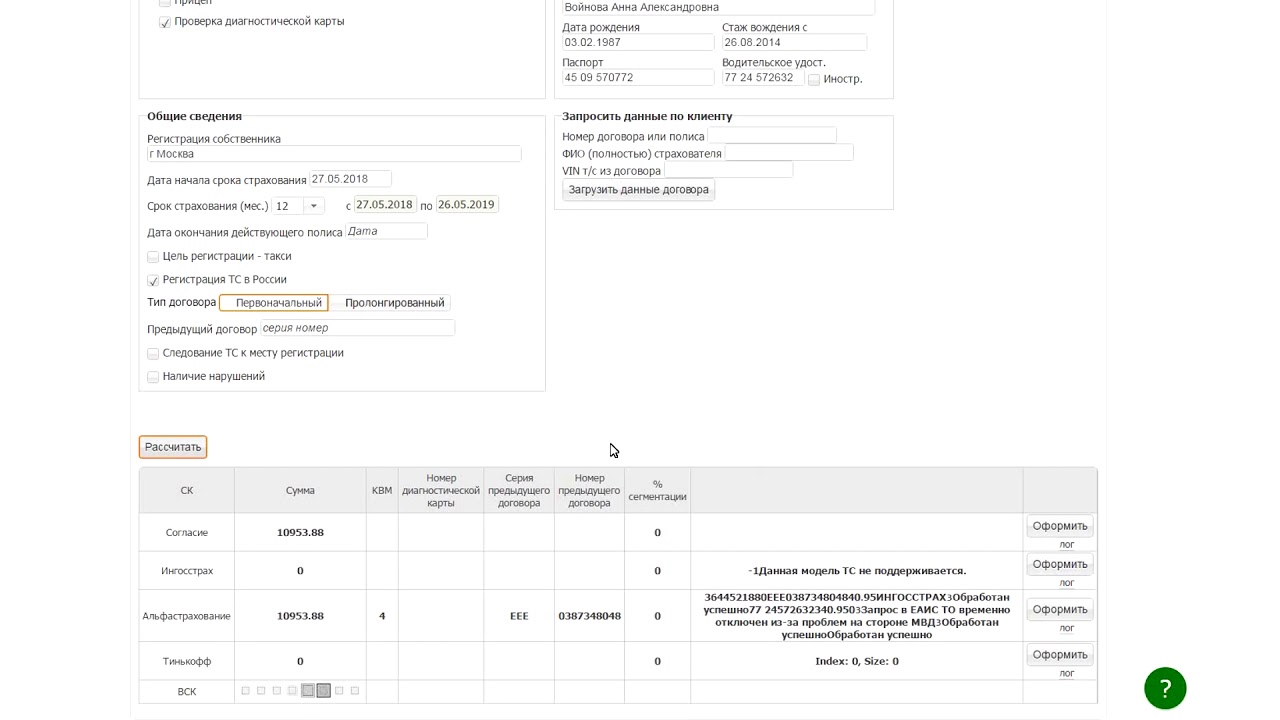Focus the 'Номер договора или полиса' field
Screen dimensions: 1280x720
771,136
